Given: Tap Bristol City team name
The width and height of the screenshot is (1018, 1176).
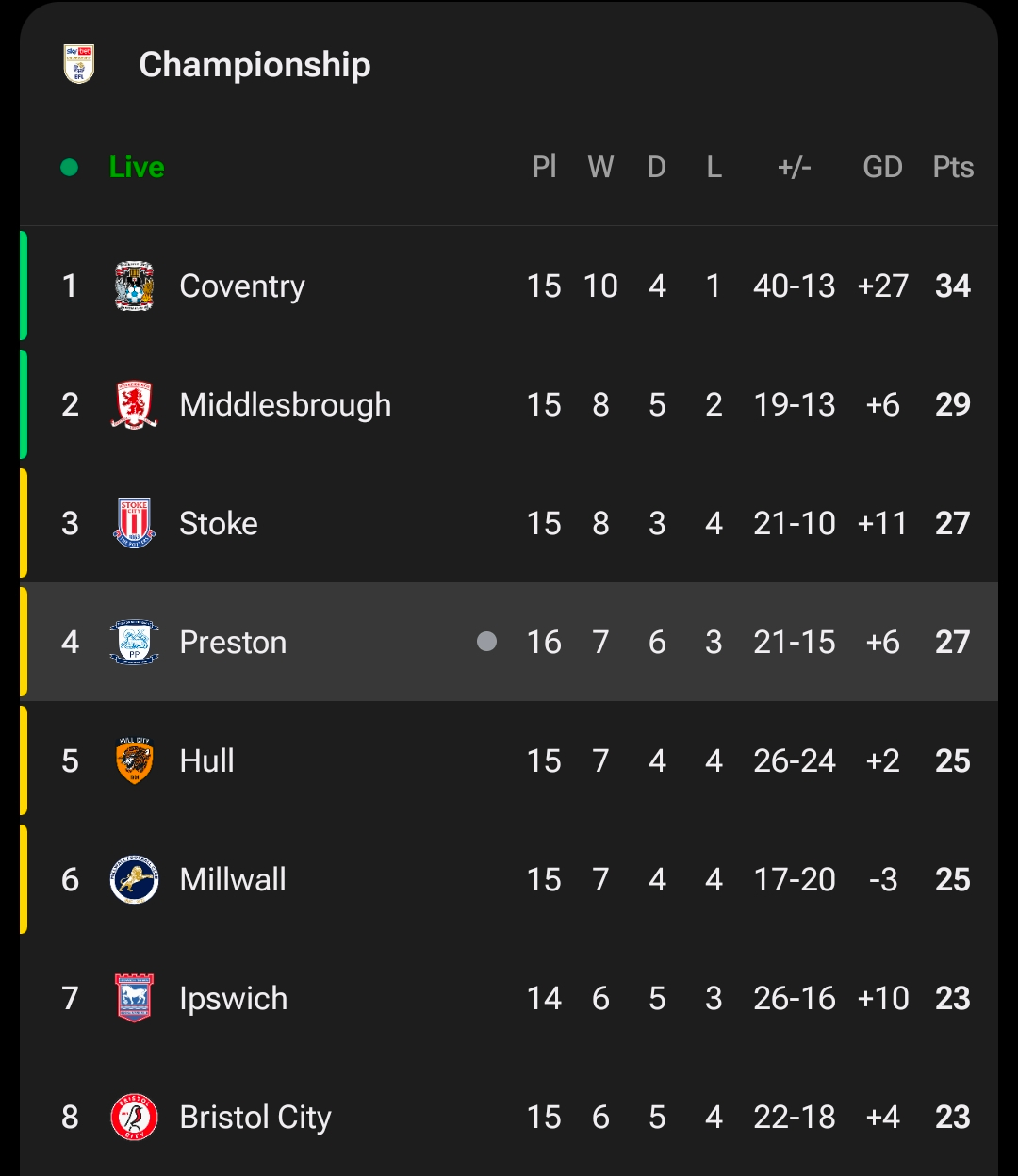Looking at the screenshot, I should pos(255,1118).
